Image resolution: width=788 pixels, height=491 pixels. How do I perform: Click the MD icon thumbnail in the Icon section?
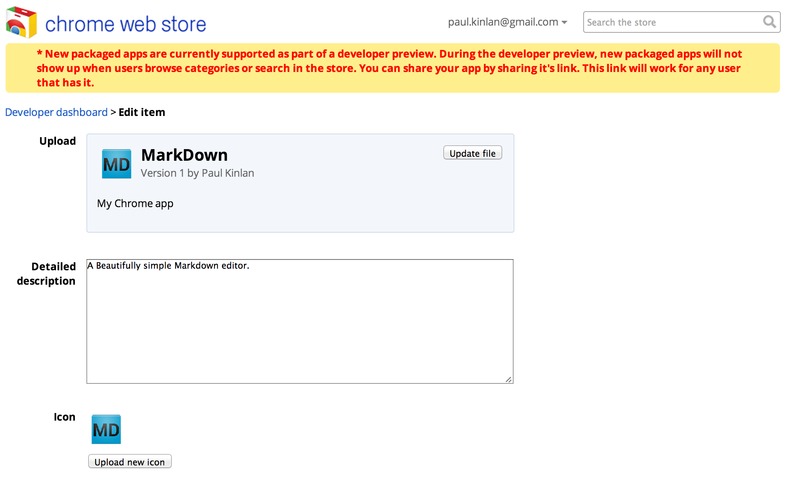[106, 429]
